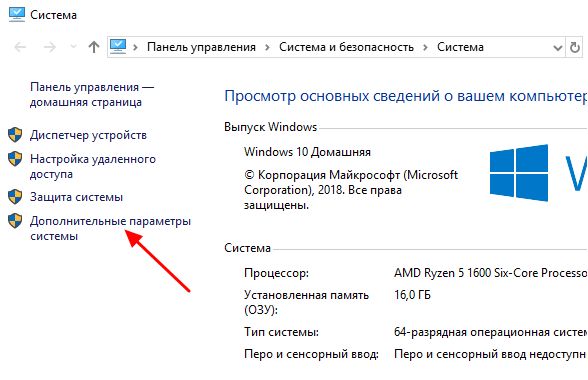
Task: Click the Windows 10 logo
Action: point(519,173)
